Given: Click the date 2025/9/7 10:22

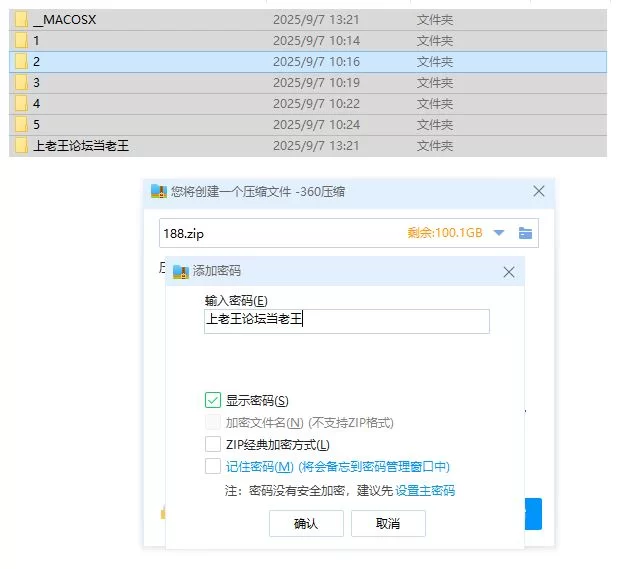Looking at the screenshot, I should tap(316, 104).
